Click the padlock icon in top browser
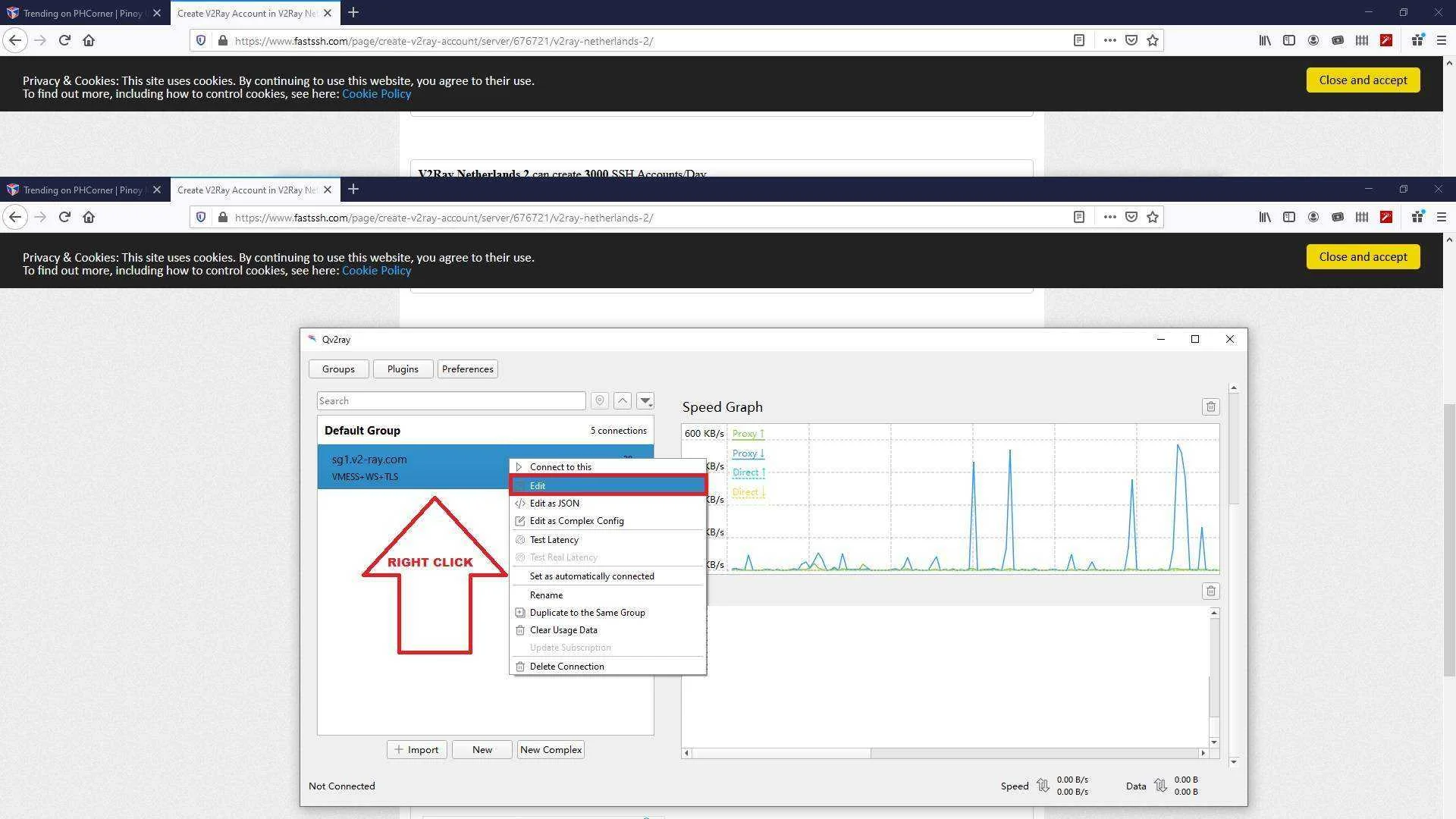1456x819 pixels. point(222,41)
